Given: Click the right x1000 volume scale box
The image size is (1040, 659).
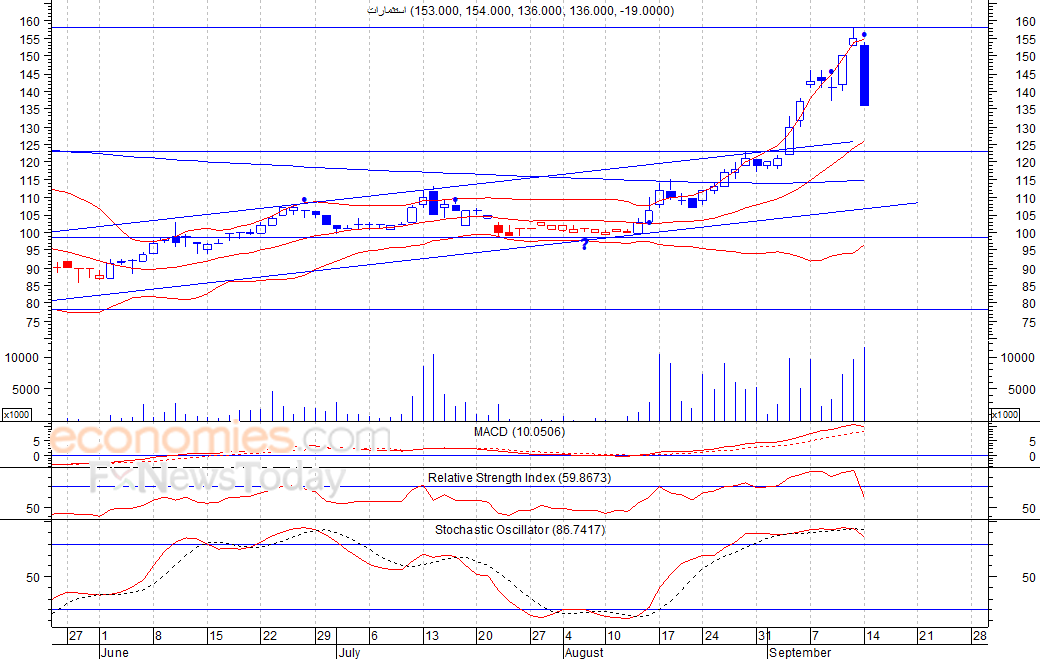Looking at the screenshot, I should coord(1005,414).
